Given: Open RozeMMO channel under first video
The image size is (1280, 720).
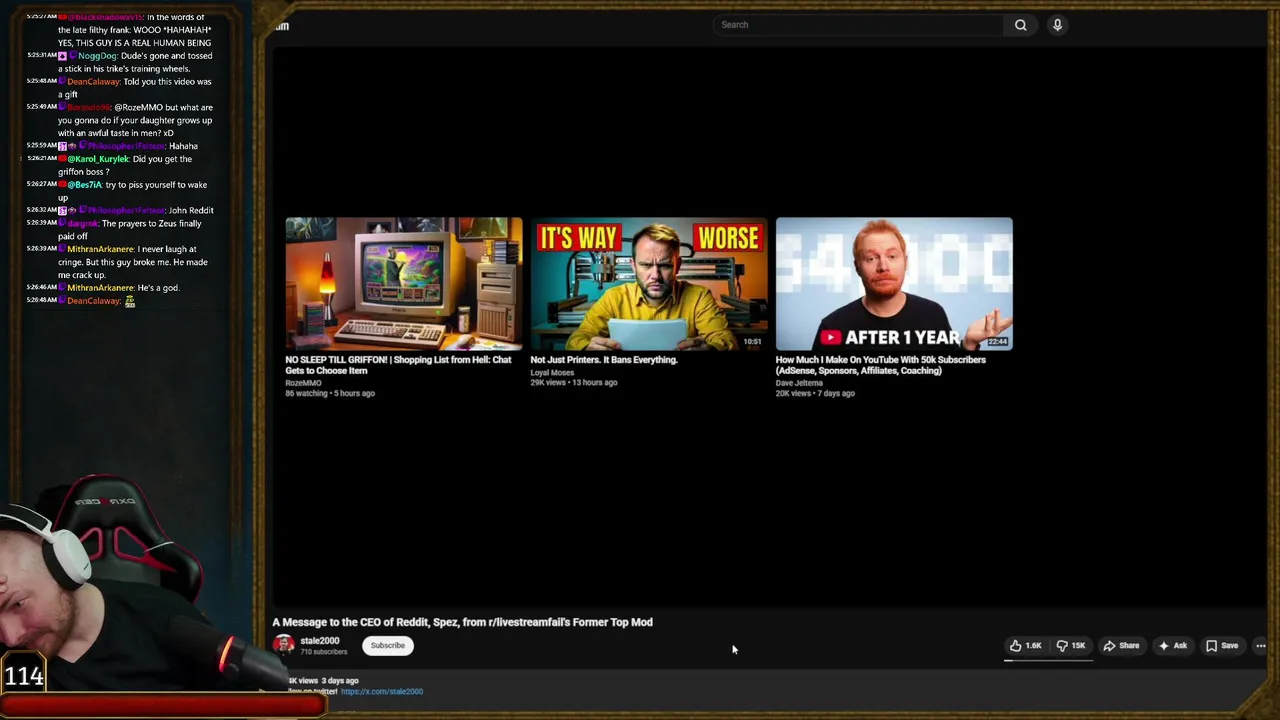Looking at the screenshot, I should [x=303, y=383].
